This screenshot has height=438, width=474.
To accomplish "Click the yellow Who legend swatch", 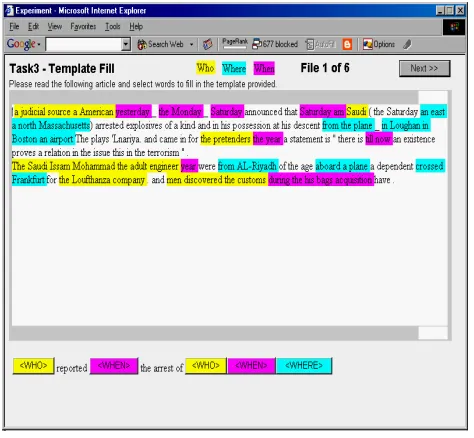I will click(205, 68).
